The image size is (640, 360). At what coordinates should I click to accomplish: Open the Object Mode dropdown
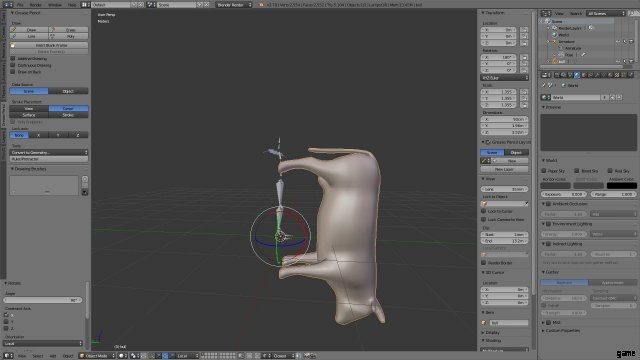coord(97,356)
